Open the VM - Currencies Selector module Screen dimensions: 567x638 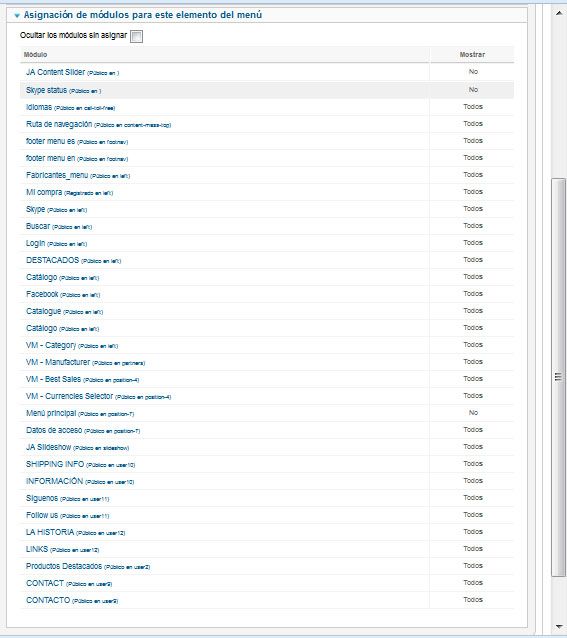coord(70,396)
